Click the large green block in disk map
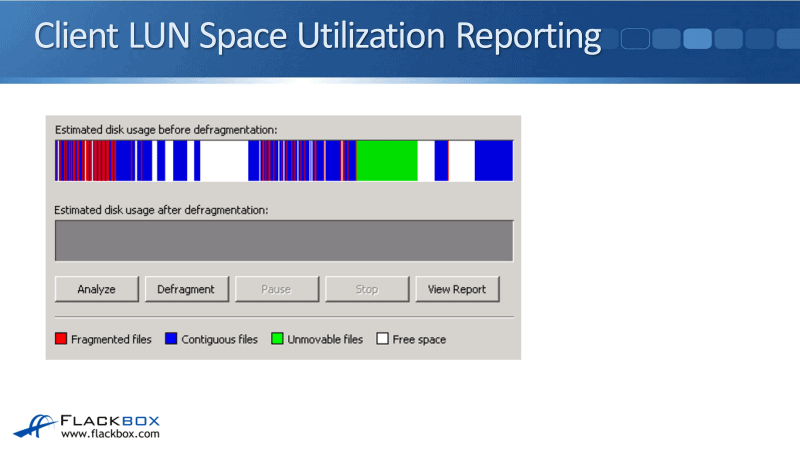This screenshot has height=450, width=800. pos(386,161)
